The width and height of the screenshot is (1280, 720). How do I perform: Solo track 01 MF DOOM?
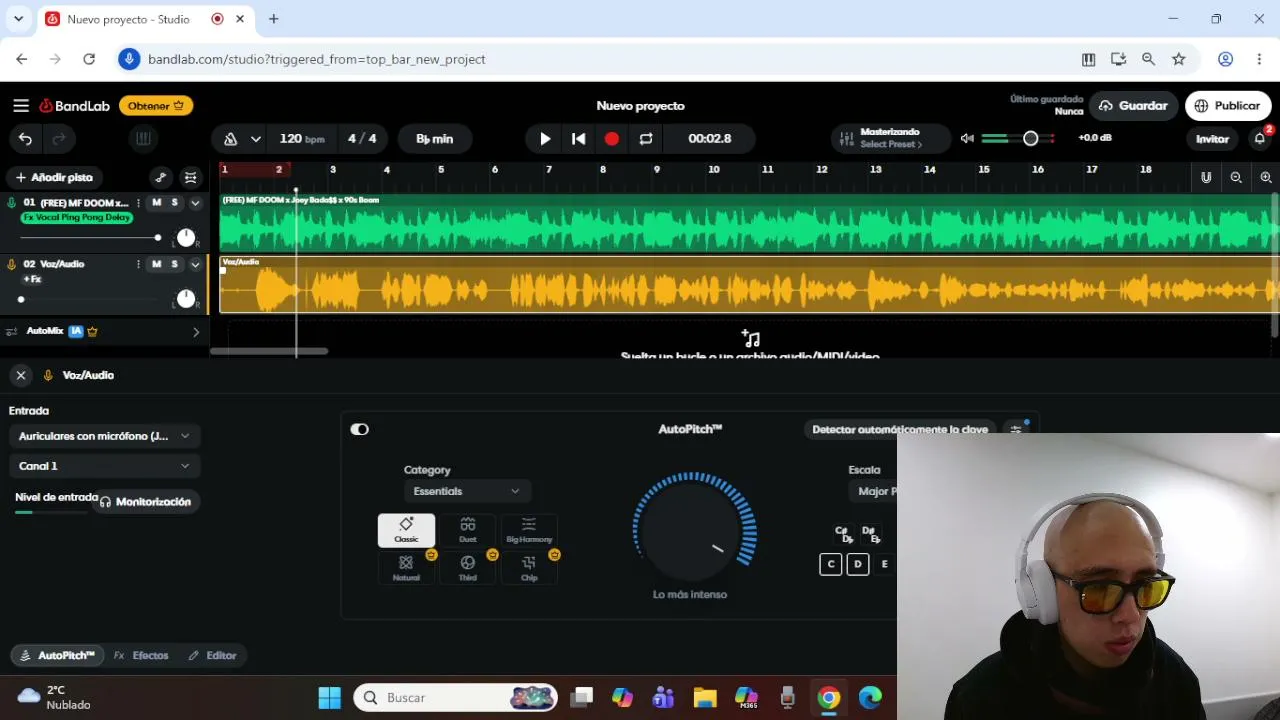pos(175,203)
